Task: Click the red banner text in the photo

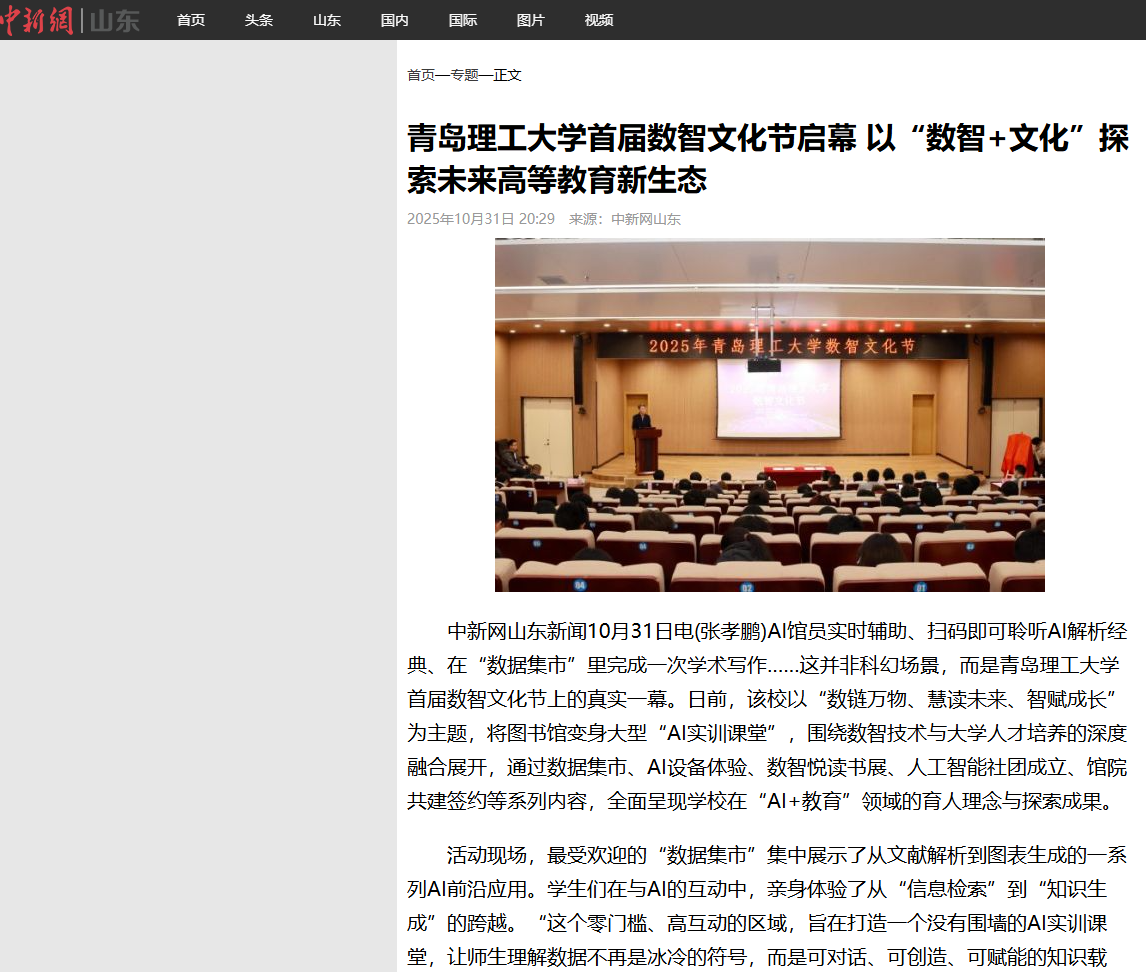Action: pyautogui.click(x=781, y=346)
